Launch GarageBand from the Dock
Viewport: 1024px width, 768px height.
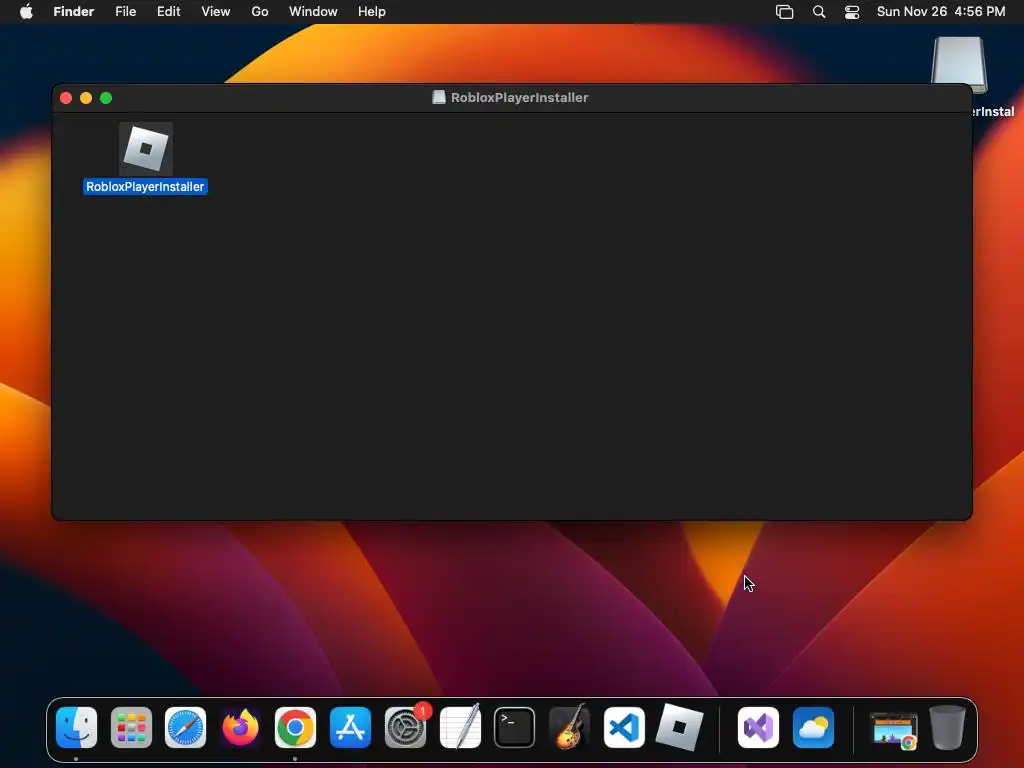(569, 728)
